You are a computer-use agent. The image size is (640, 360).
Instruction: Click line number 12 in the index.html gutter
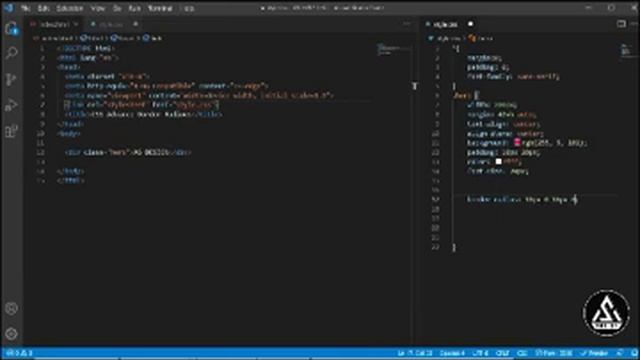40,152
